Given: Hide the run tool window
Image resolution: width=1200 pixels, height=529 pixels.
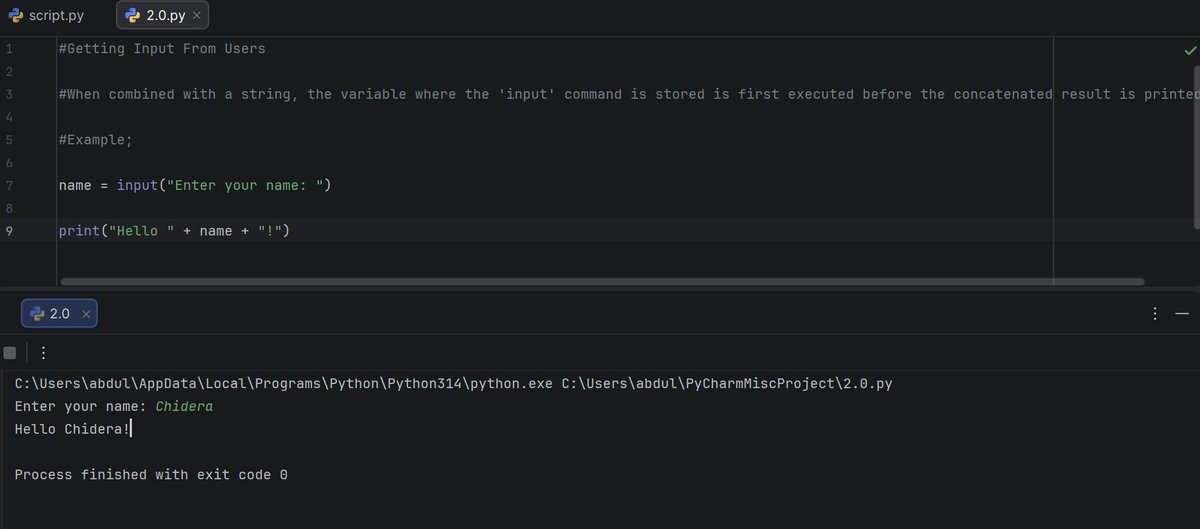Looking at the screenshot, I should [x=1182, y=314].
